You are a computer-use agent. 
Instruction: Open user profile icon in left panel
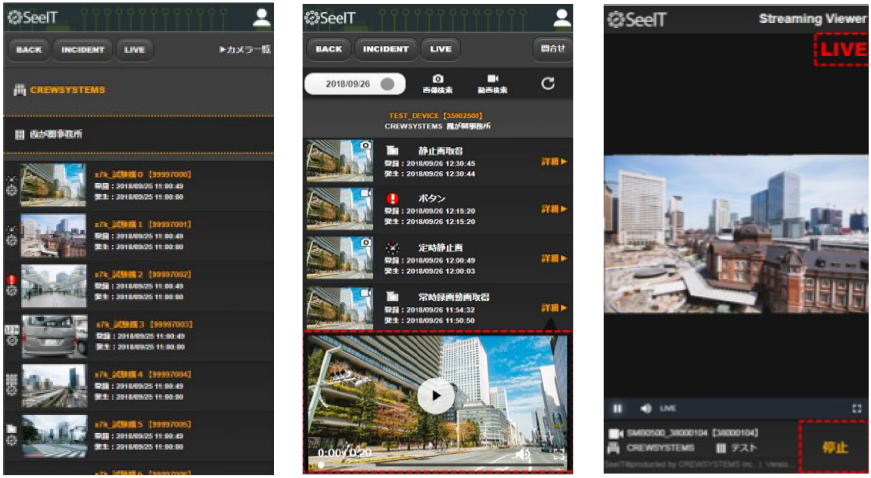click(262, 17)
